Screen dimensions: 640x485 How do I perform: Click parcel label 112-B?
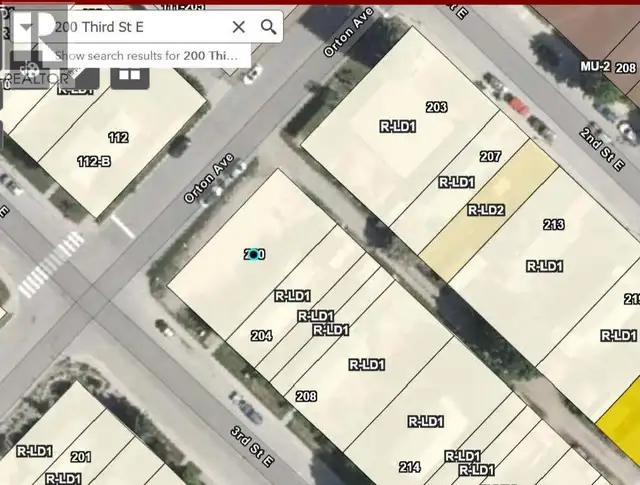(94, 162)
